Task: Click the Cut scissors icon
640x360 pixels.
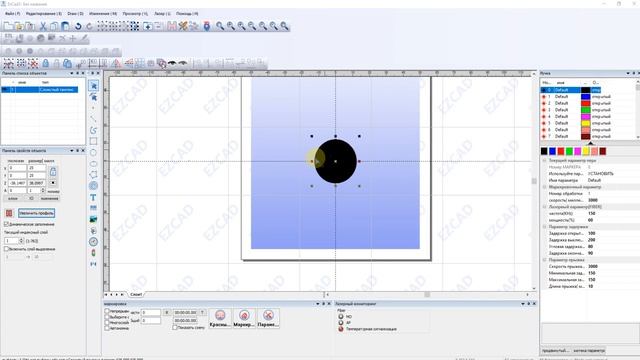Action: click(43, 27)
